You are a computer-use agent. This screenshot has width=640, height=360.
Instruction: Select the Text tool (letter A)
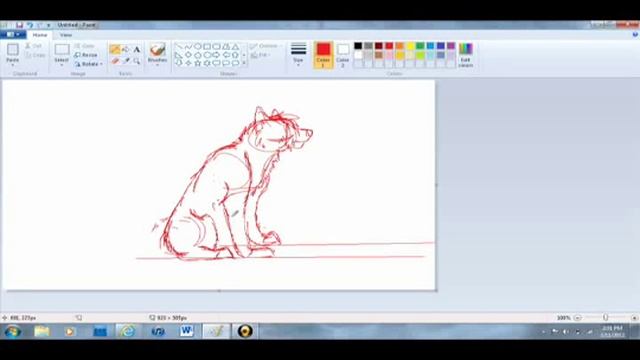(x=137, y=50)
